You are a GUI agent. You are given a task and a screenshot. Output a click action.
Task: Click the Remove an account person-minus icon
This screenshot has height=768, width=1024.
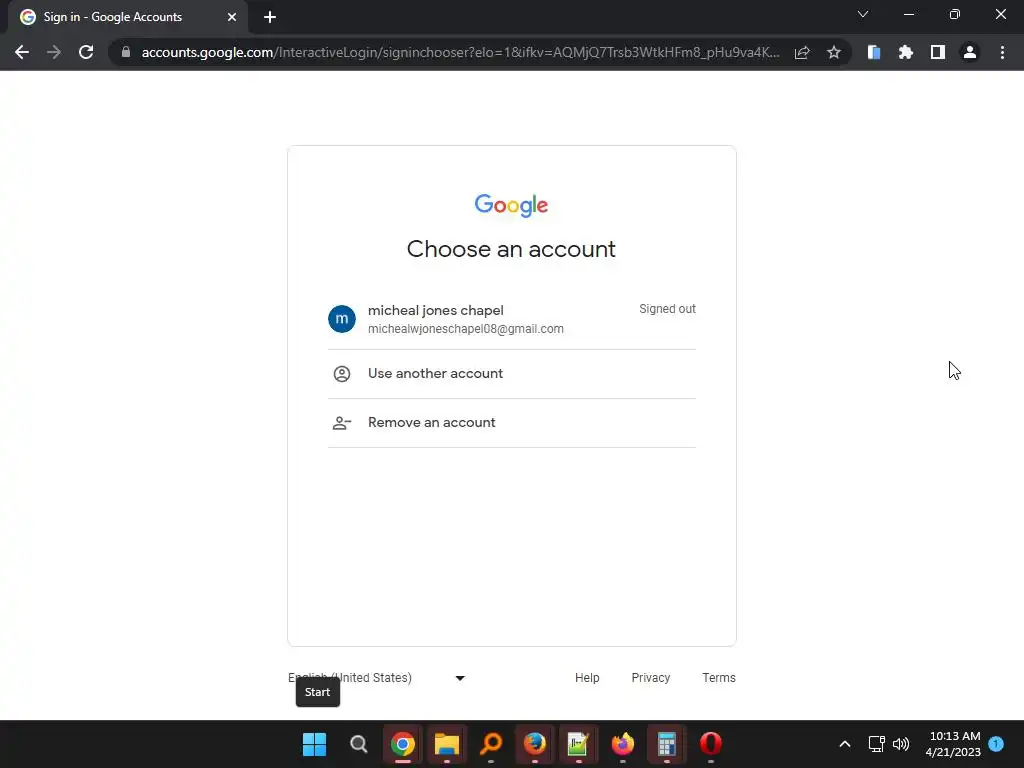tap(342, 423)
